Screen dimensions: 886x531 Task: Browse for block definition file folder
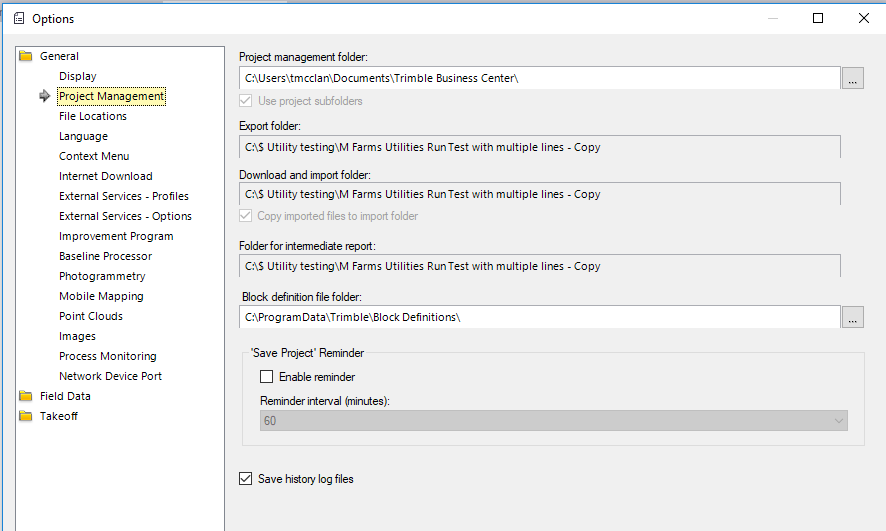point(852,317)
